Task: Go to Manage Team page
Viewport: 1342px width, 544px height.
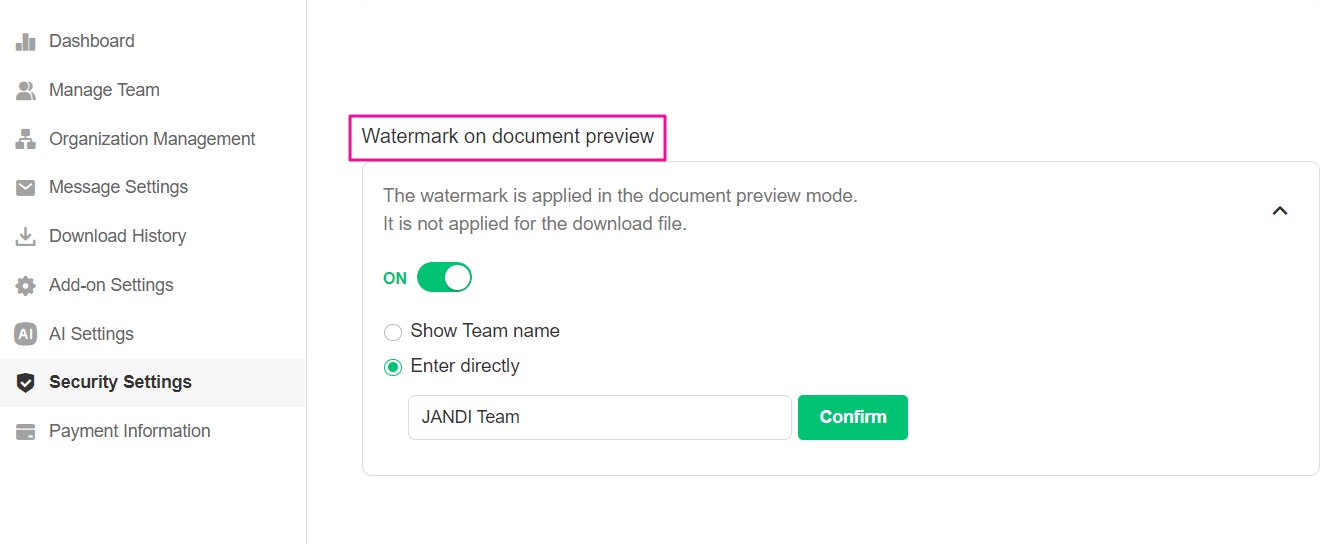Action: click(104, 91)
